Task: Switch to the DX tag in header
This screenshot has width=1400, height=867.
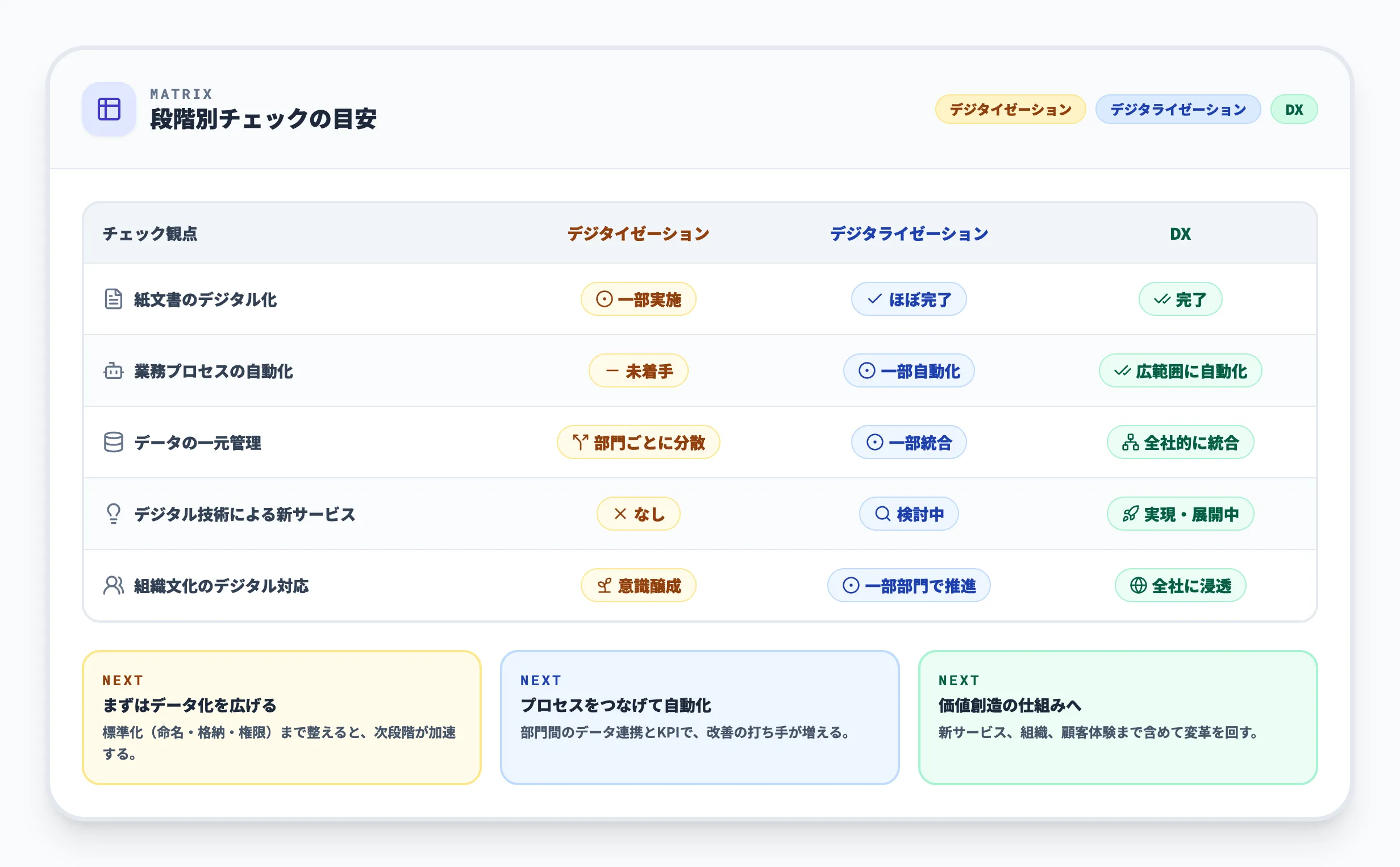Action: (x=1294, y=109)
